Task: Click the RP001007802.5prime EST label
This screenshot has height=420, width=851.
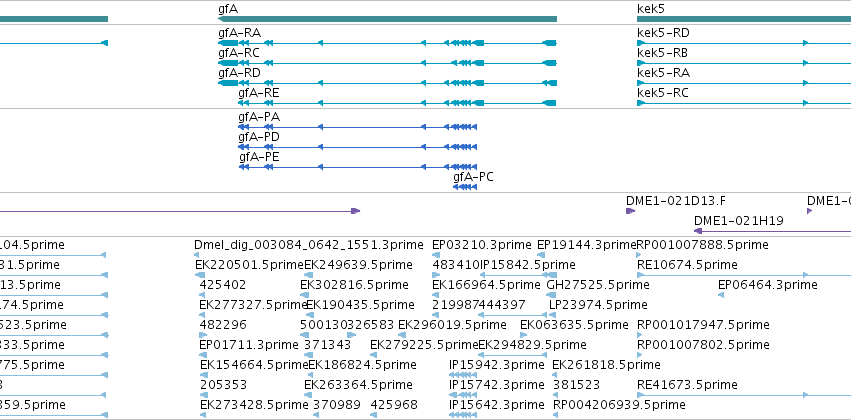Action: tap(703, 345)
